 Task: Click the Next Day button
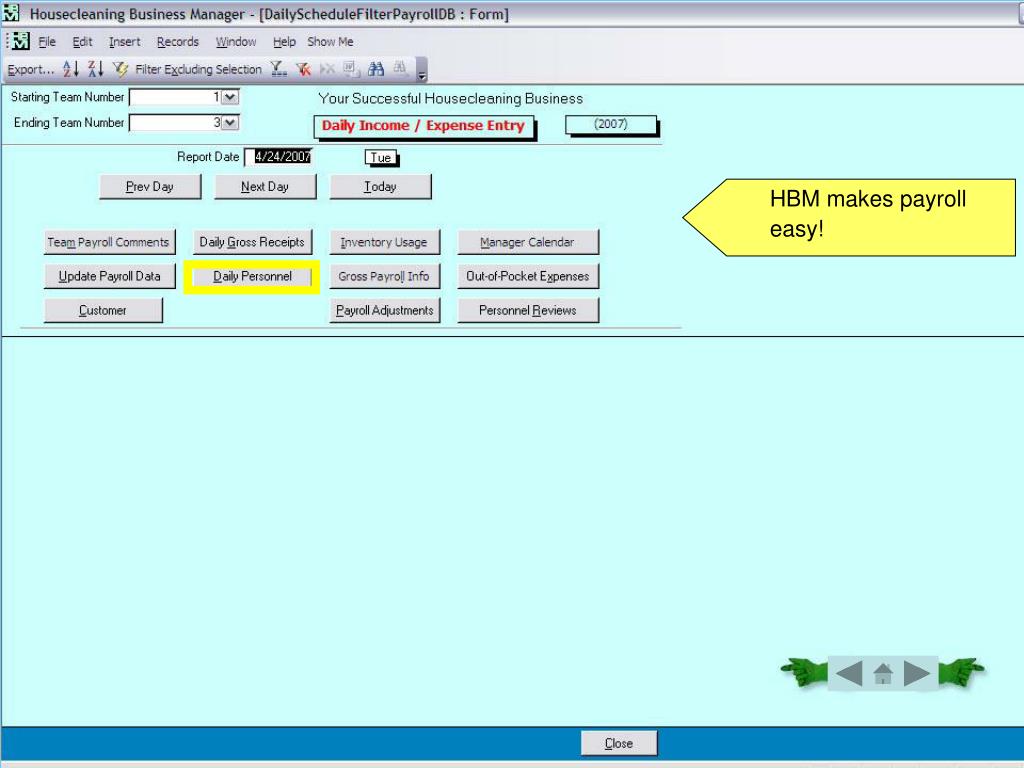click(264, 187)
